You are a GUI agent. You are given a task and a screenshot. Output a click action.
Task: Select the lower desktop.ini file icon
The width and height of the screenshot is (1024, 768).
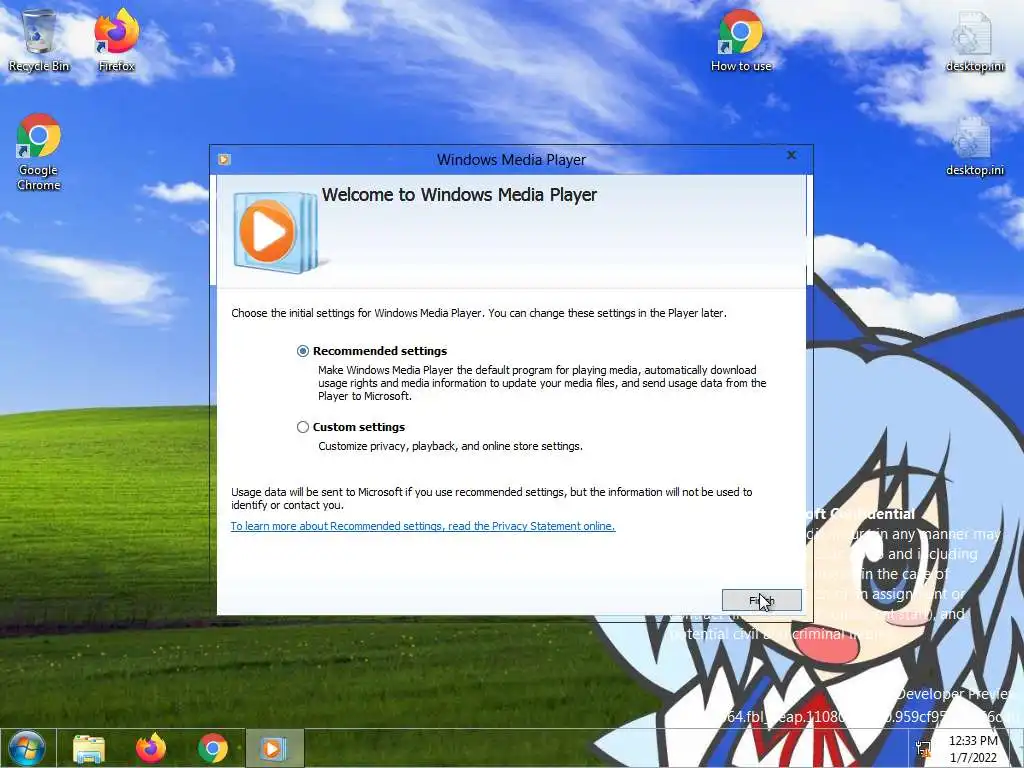point(974,147)
